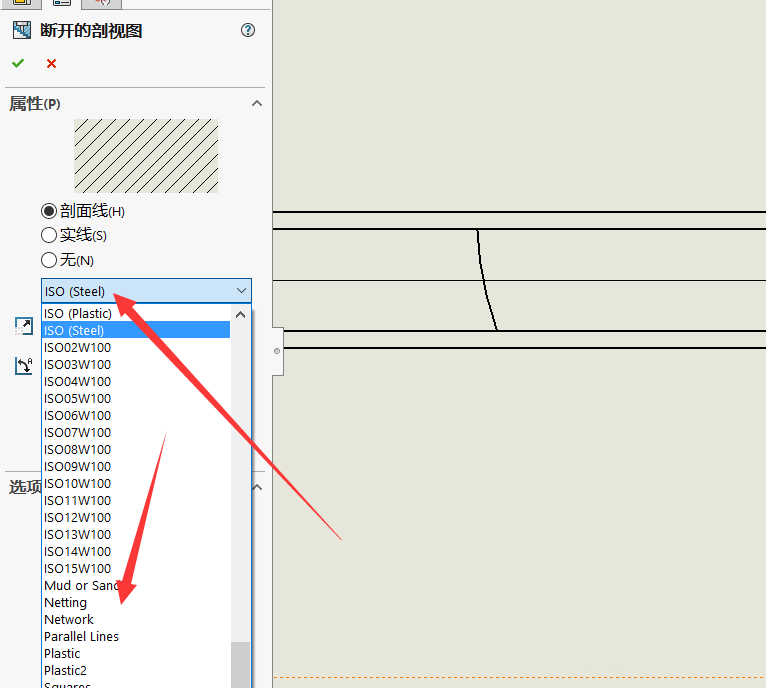766x688 pixels.
Task: Click the list scroll-up arrow
Action: 240,315
